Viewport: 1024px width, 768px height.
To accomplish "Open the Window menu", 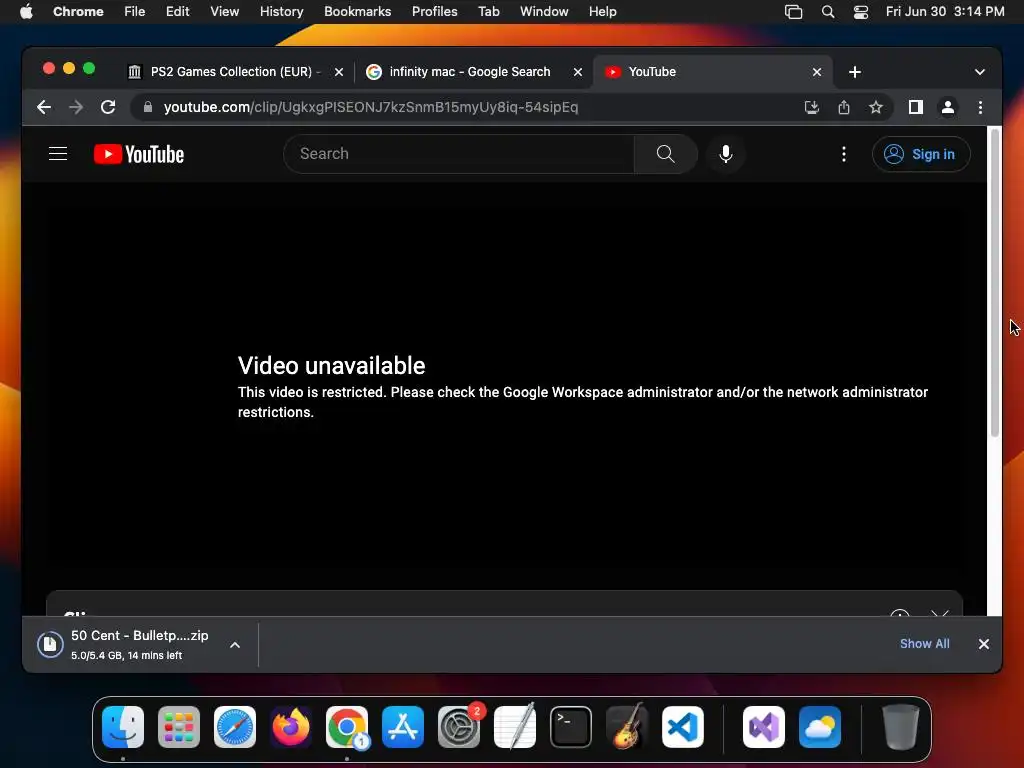I will [544, 12].
